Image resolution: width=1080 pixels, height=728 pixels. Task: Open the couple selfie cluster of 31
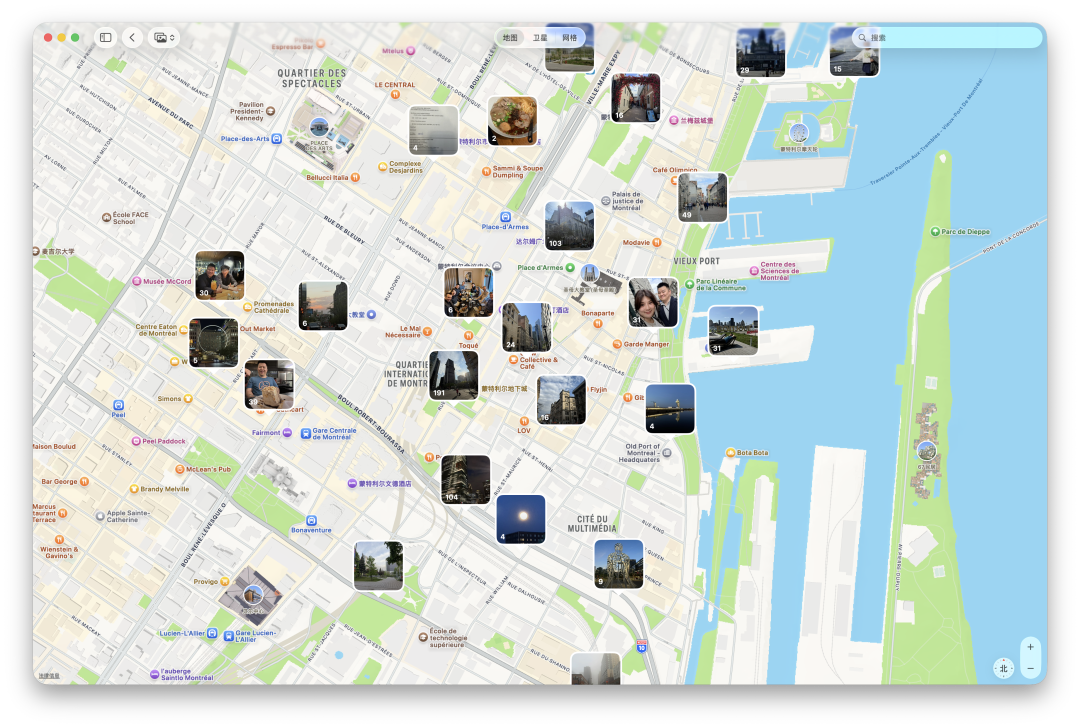[654, 302]
